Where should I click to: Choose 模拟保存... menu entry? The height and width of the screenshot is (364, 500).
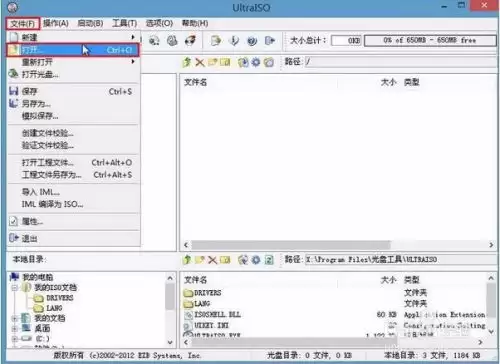[x=73, y=116]
